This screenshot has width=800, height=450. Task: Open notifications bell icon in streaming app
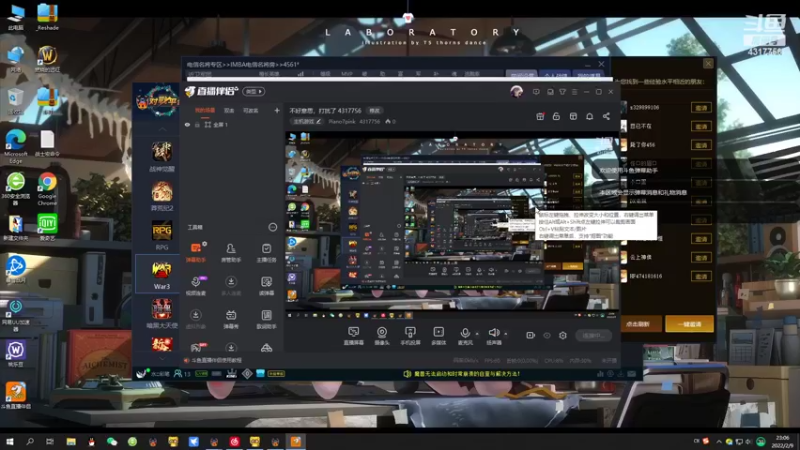(x=589, y=116)
